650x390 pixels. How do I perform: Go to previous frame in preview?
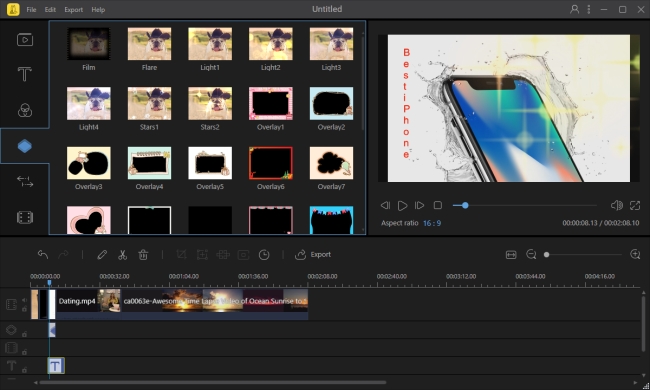point(385,205)
